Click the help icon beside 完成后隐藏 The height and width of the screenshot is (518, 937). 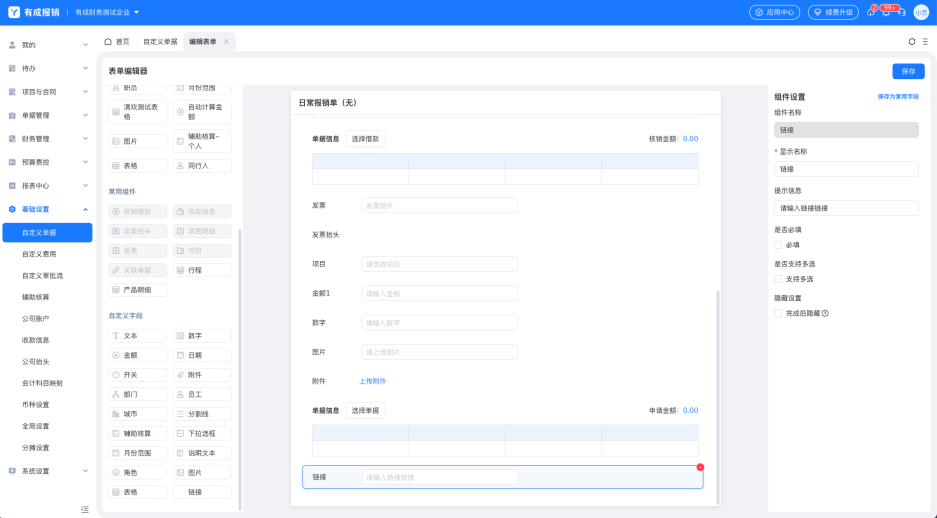[x=825, y=313]
